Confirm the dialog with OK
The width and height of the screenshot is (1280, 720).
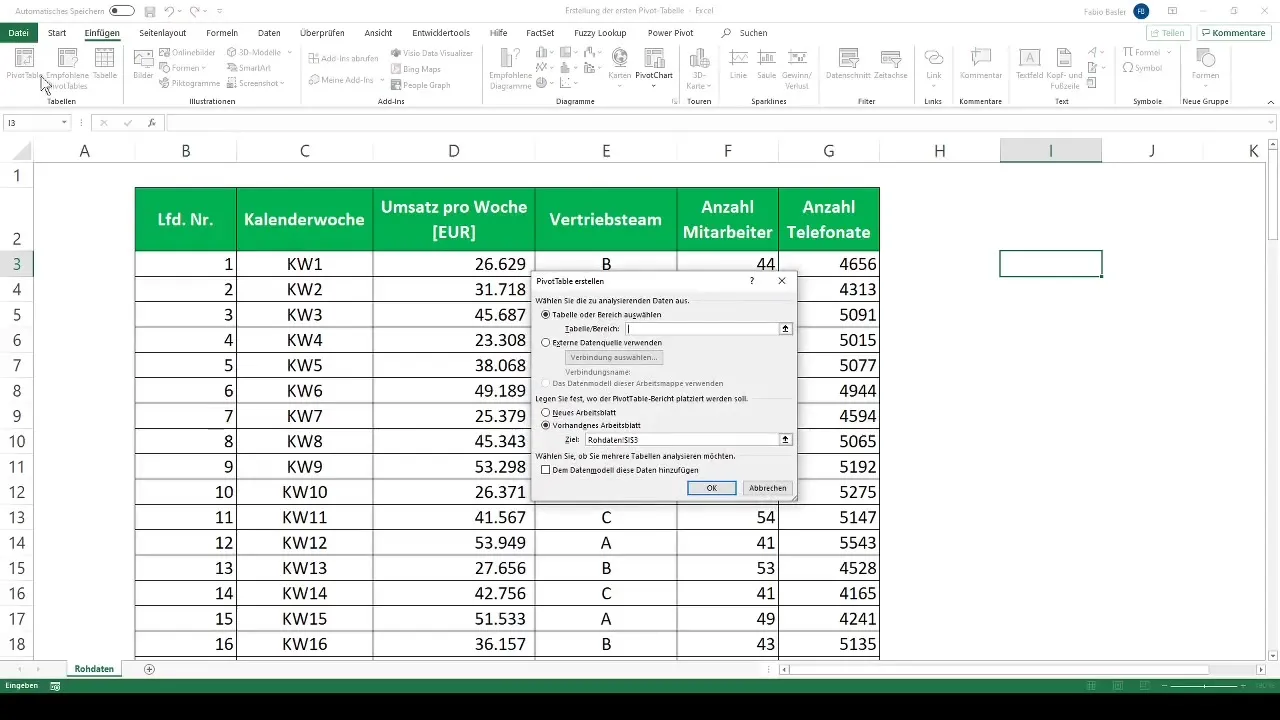click(712, 488)
